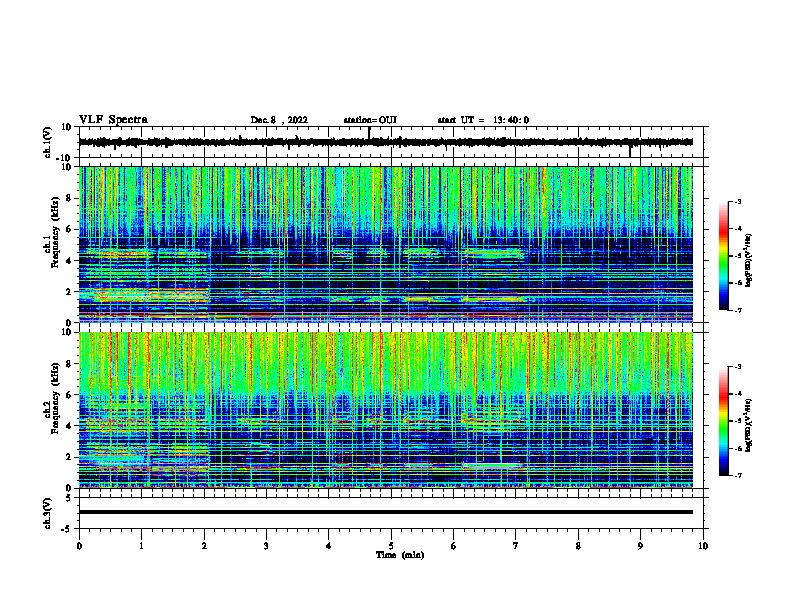Click the 8 kHz tick of ch.1 spectrogram
Screen dimensions: 792x612
point(69,198)
